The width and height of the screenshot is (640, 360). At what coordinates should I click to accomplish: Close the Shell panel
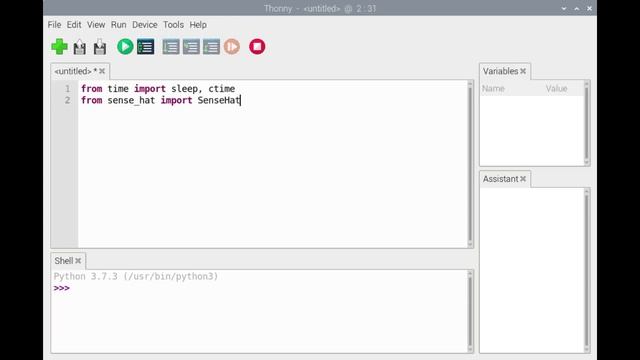tap(78, 261)
